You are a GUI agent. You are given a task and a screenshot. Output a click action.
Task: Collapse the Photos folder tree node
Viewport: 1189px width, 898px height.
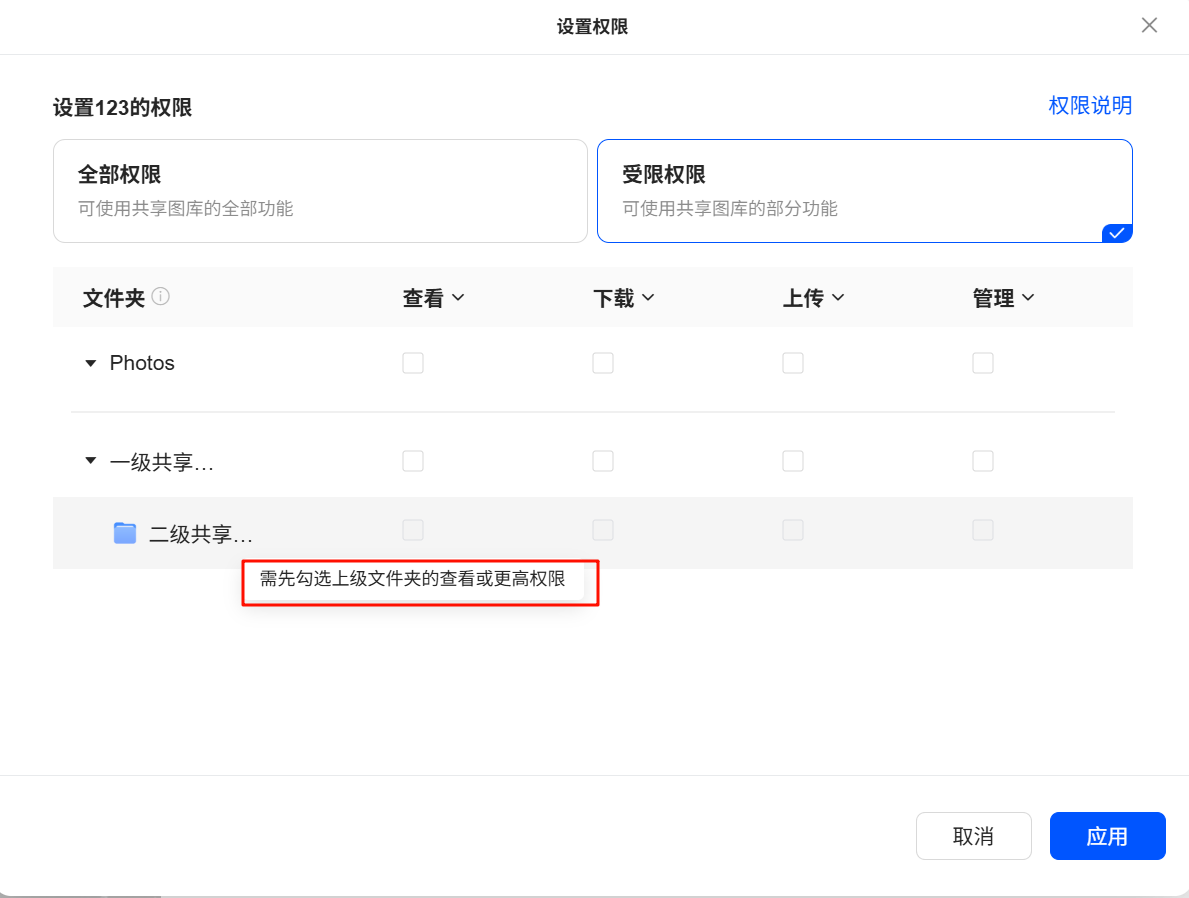[90, 363]
